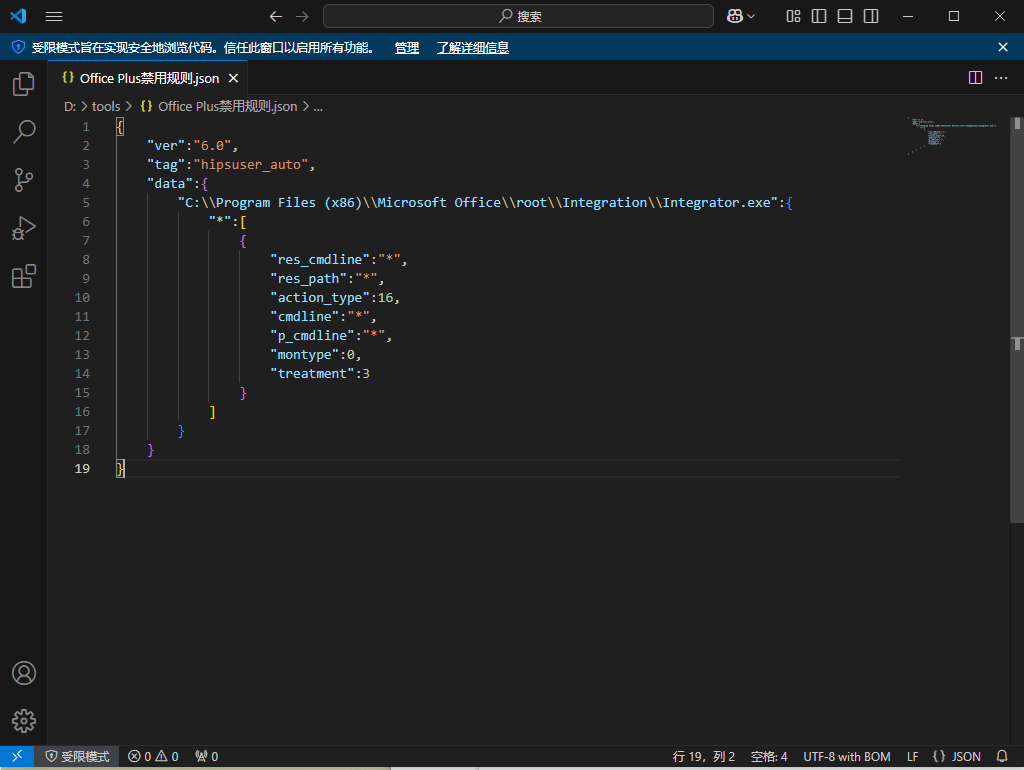Change indentation via 空格: 4

[769, 756]
